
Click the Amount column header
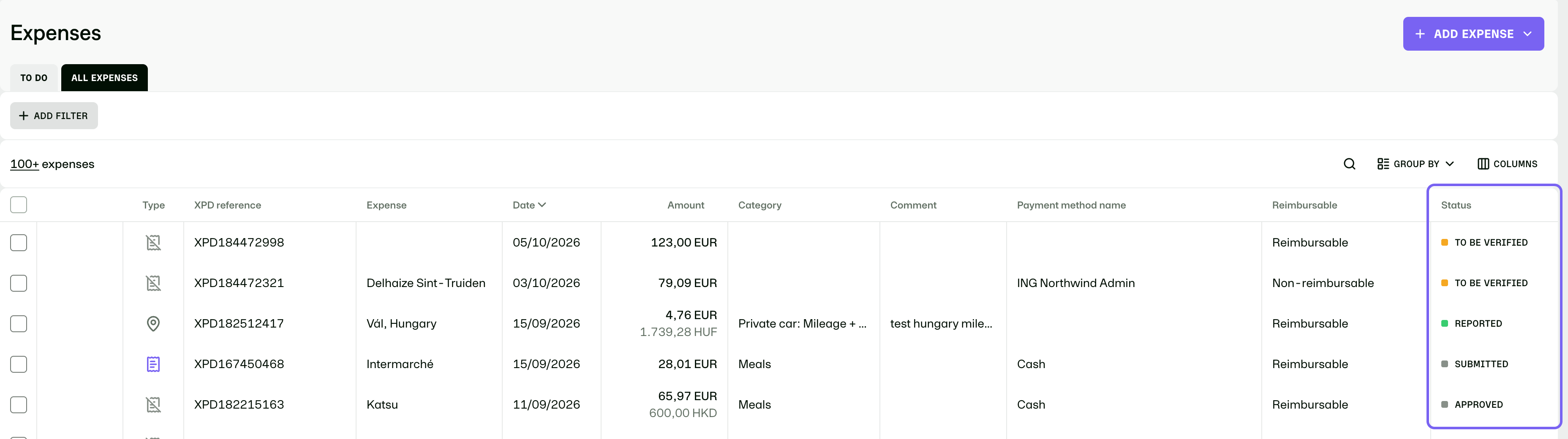[x=686, y=206]
